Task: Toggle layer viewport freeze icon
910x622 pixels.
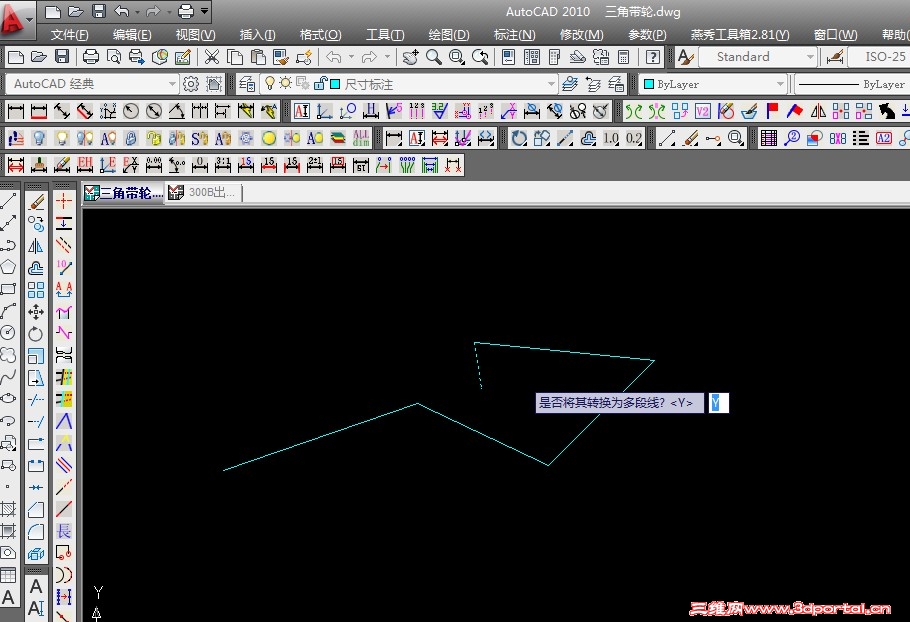Action: click(x=303, y=84)
